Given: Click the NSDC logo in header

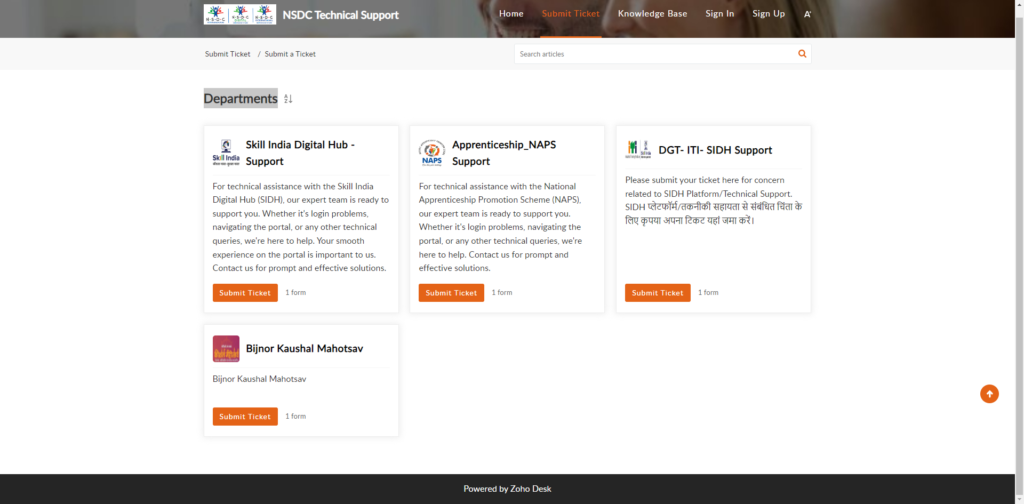Looking at the screenshot, I should click(x=240, y=14).
